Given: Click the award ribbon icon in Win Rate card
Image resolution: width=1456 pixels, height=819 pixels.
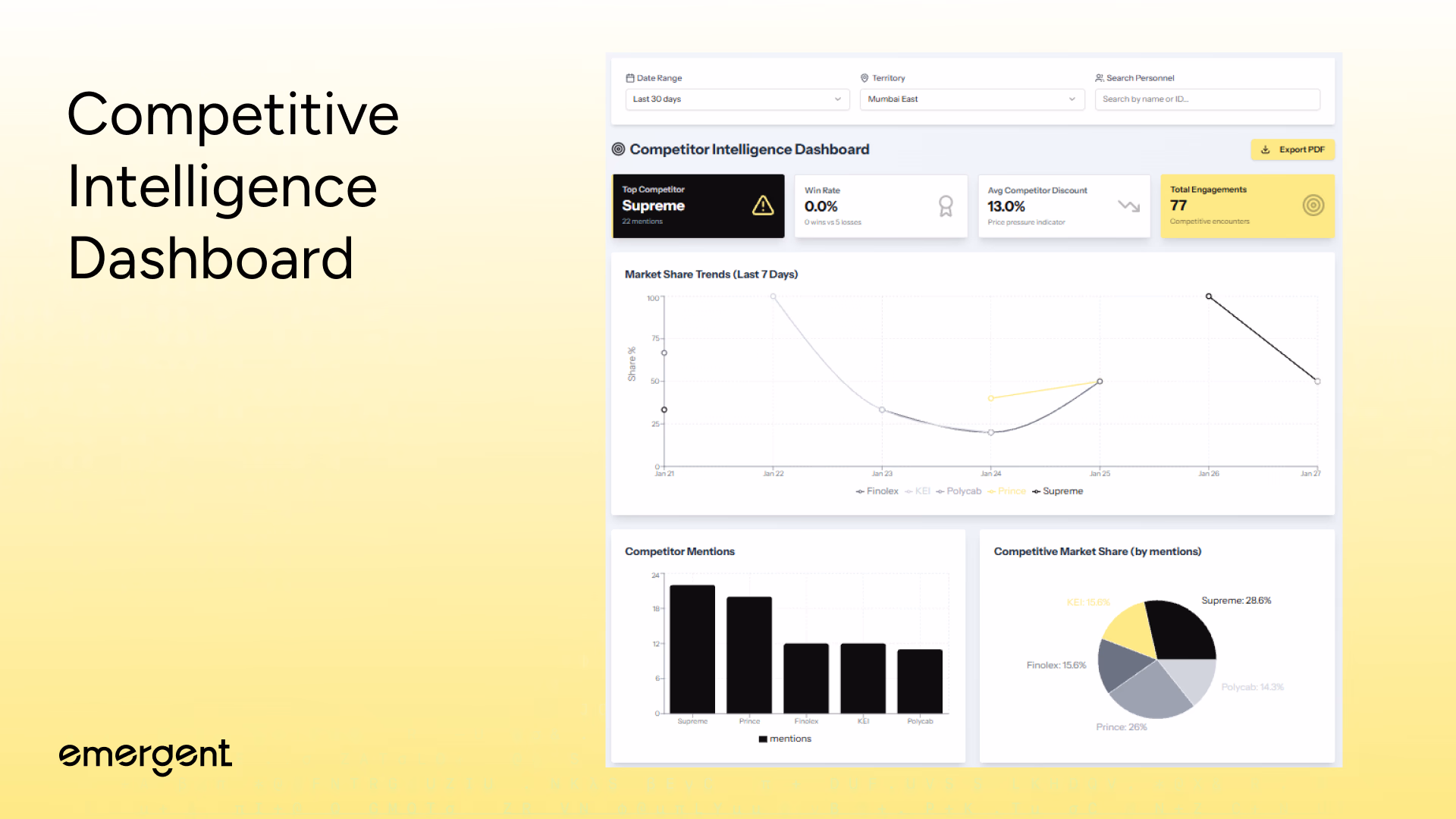Looking at the screenshot, I should [946, 206].
